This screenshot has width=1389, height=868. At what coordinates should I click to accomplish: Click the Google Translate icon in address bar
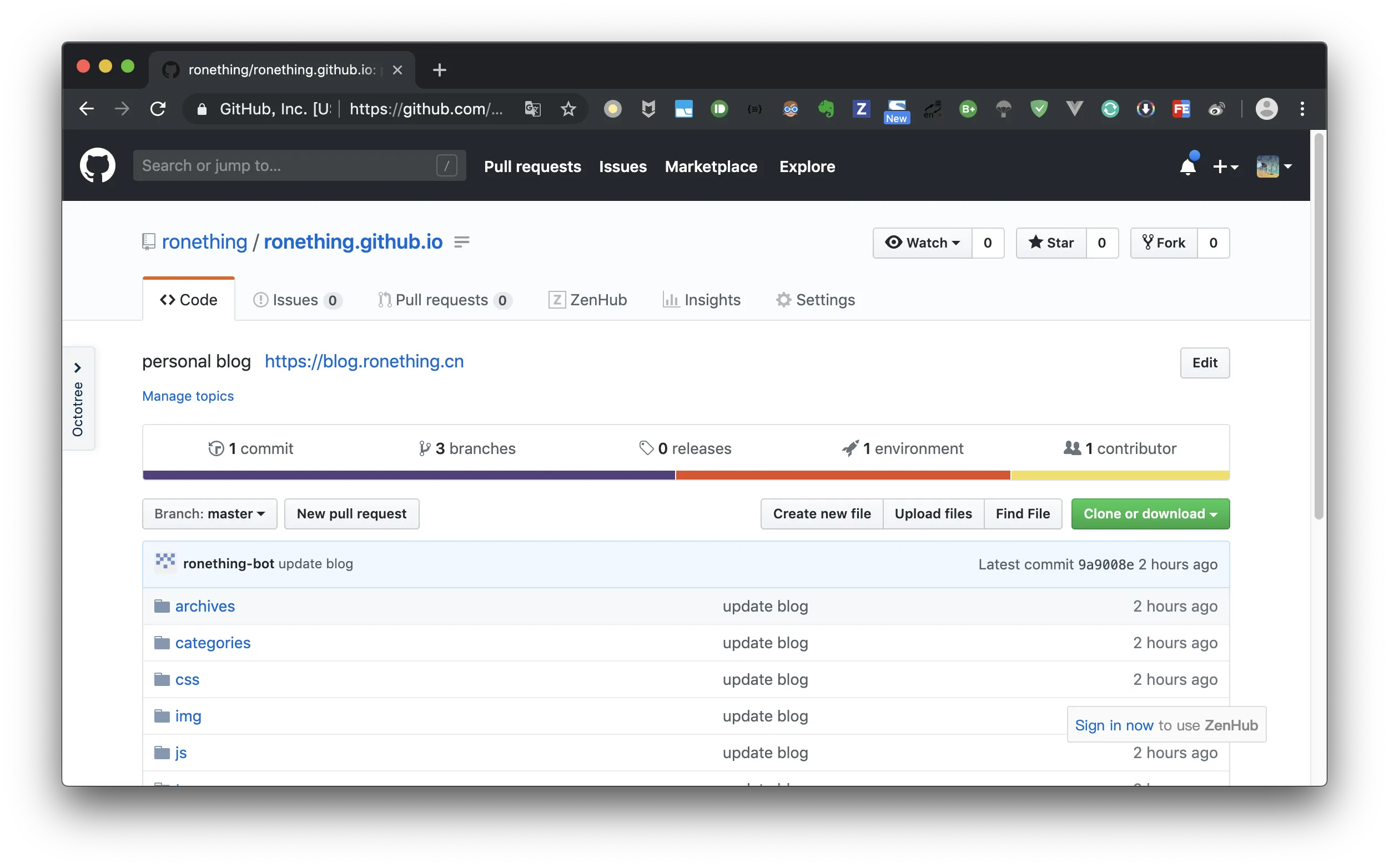click(532, 109)
